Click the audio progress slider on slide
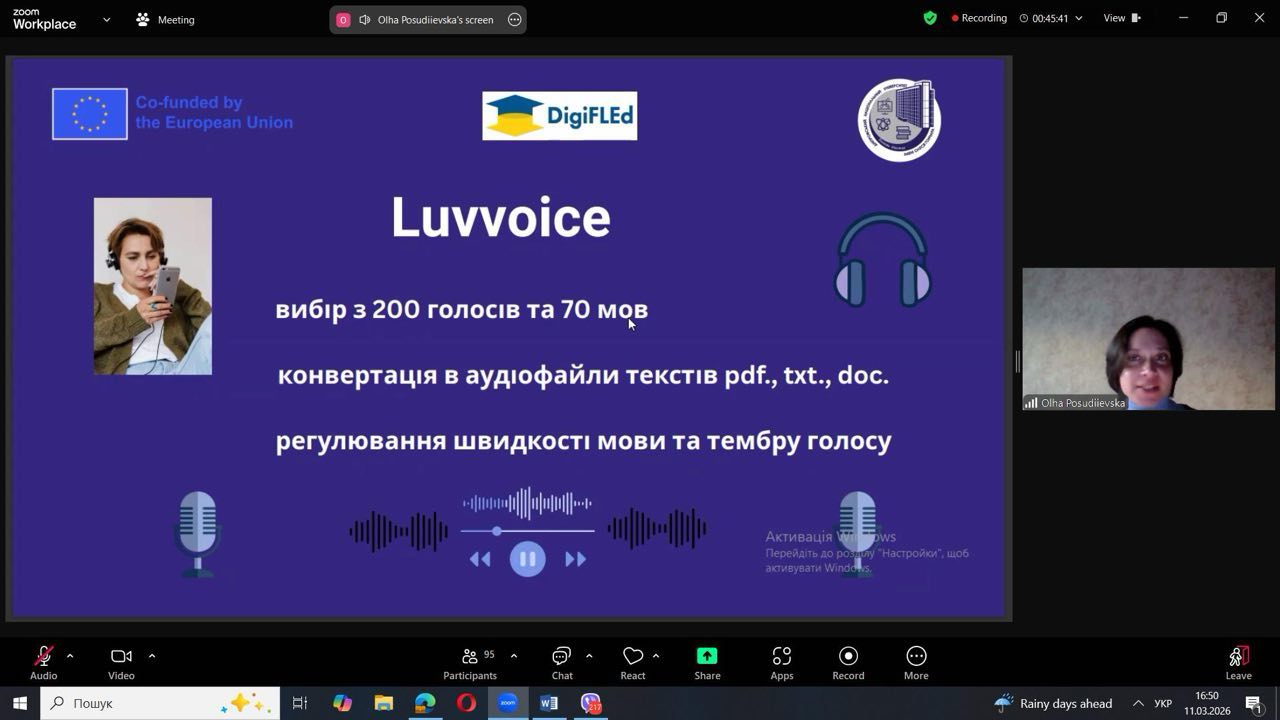This screenshot has width=1280, height=720. [528, 531]
